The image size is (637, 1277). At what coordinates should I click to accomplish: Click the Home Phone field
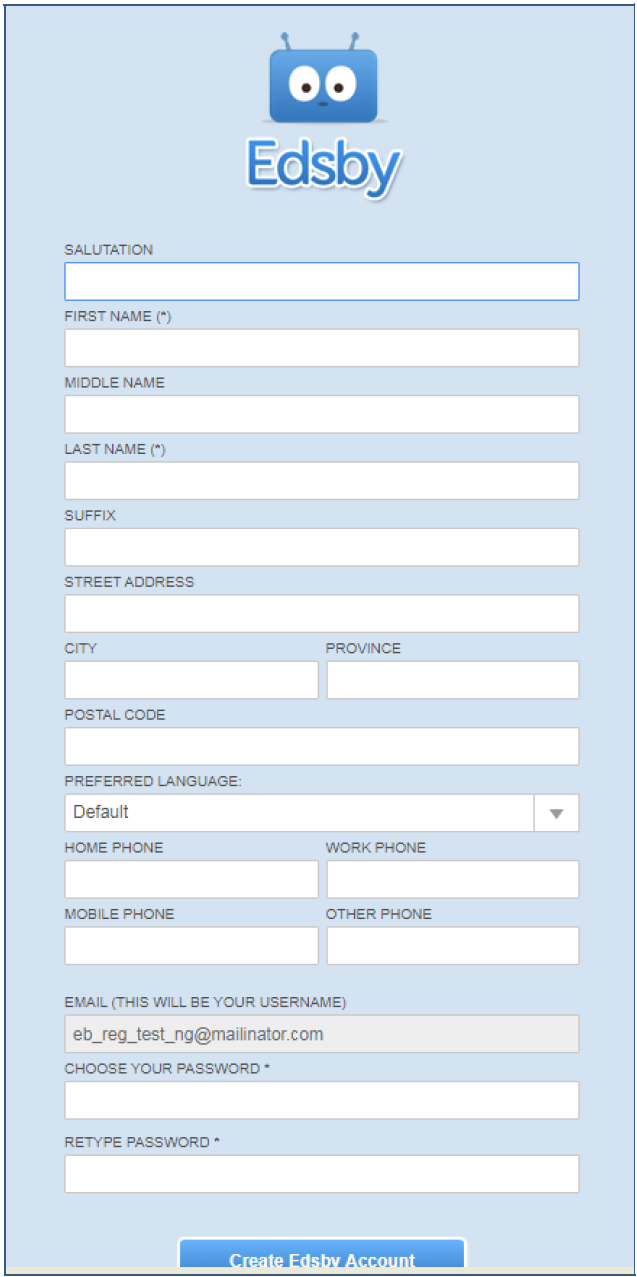click(192, 879)
